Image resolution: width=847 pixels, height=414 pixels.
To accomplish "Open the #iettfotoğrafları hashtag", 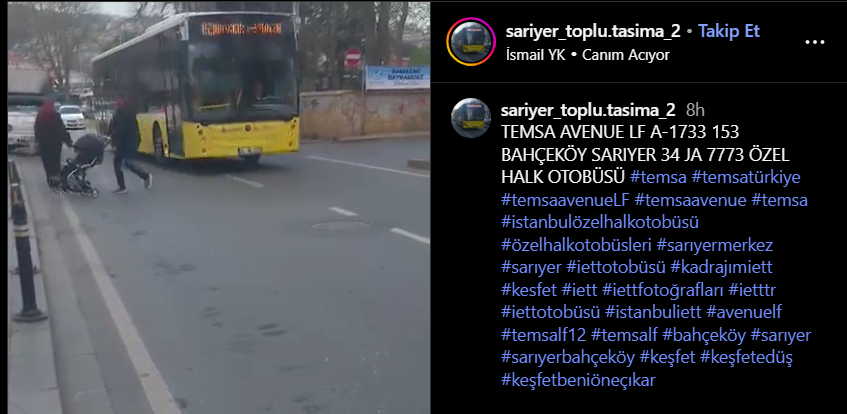I will point(662,290).
